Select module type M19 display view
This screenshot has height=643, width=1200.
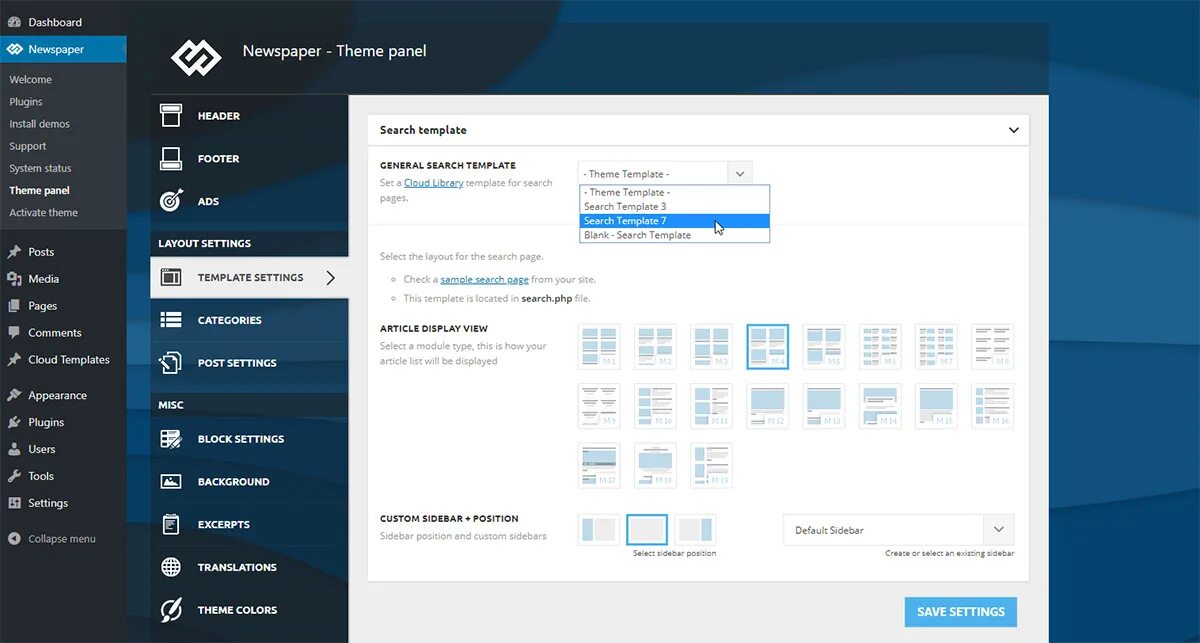[711, 465]
